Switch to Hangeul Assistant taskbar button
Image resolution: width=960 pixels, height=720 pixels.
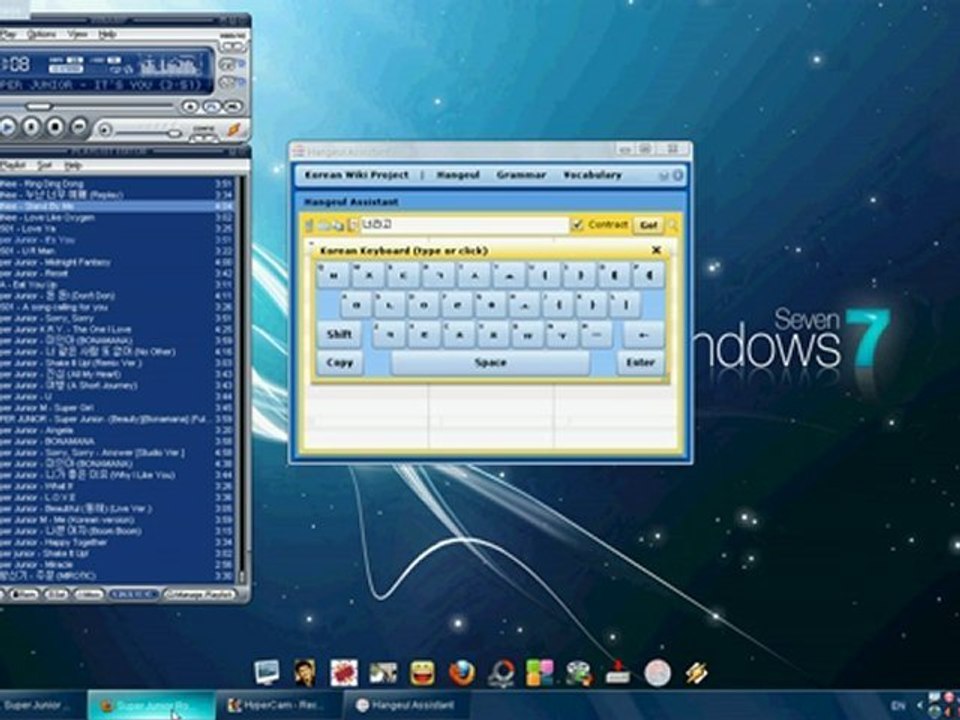point(406,706)
